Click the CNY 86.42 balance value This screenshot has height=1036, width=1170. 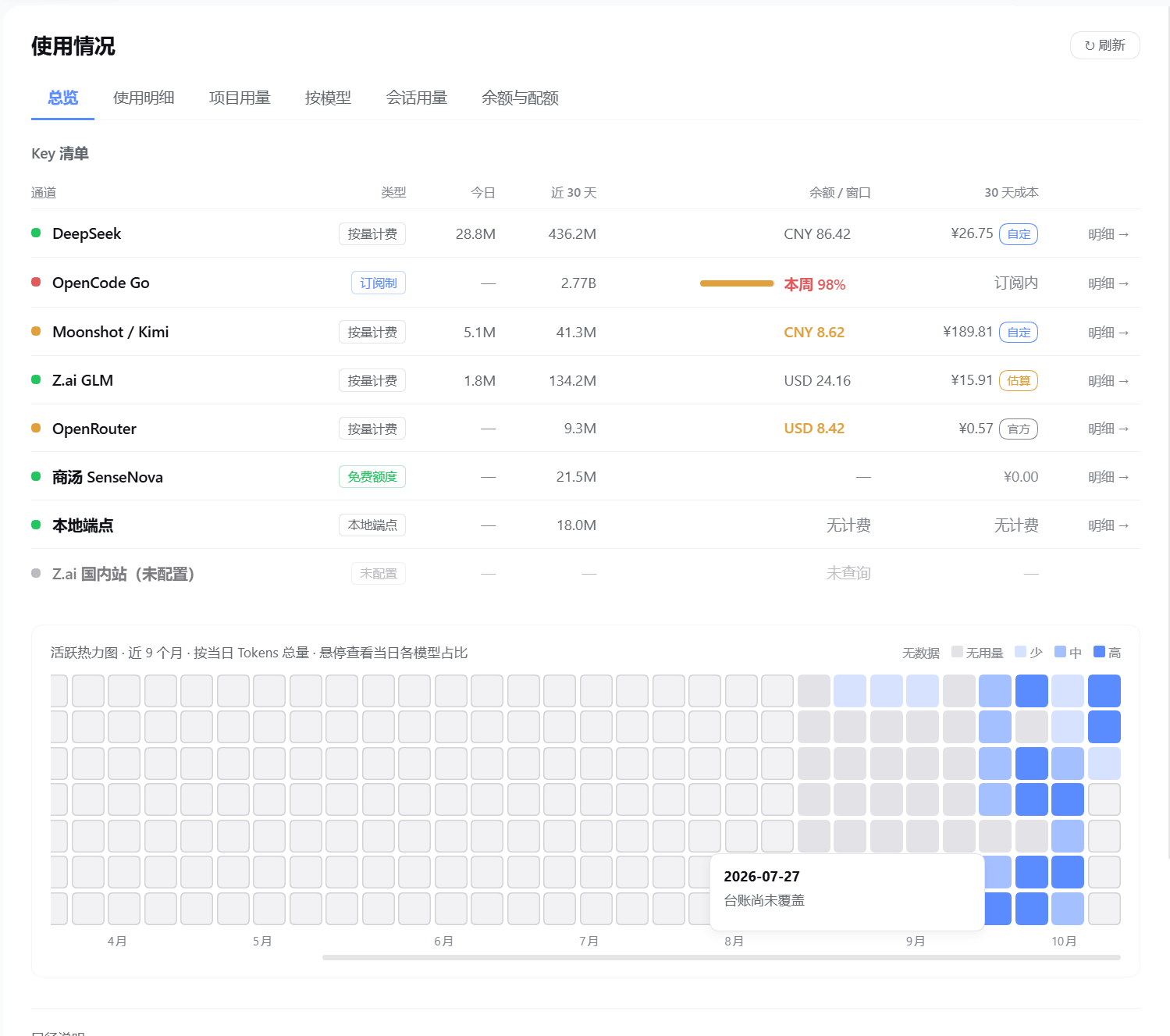pyautogui.click(x=817, y=234)
